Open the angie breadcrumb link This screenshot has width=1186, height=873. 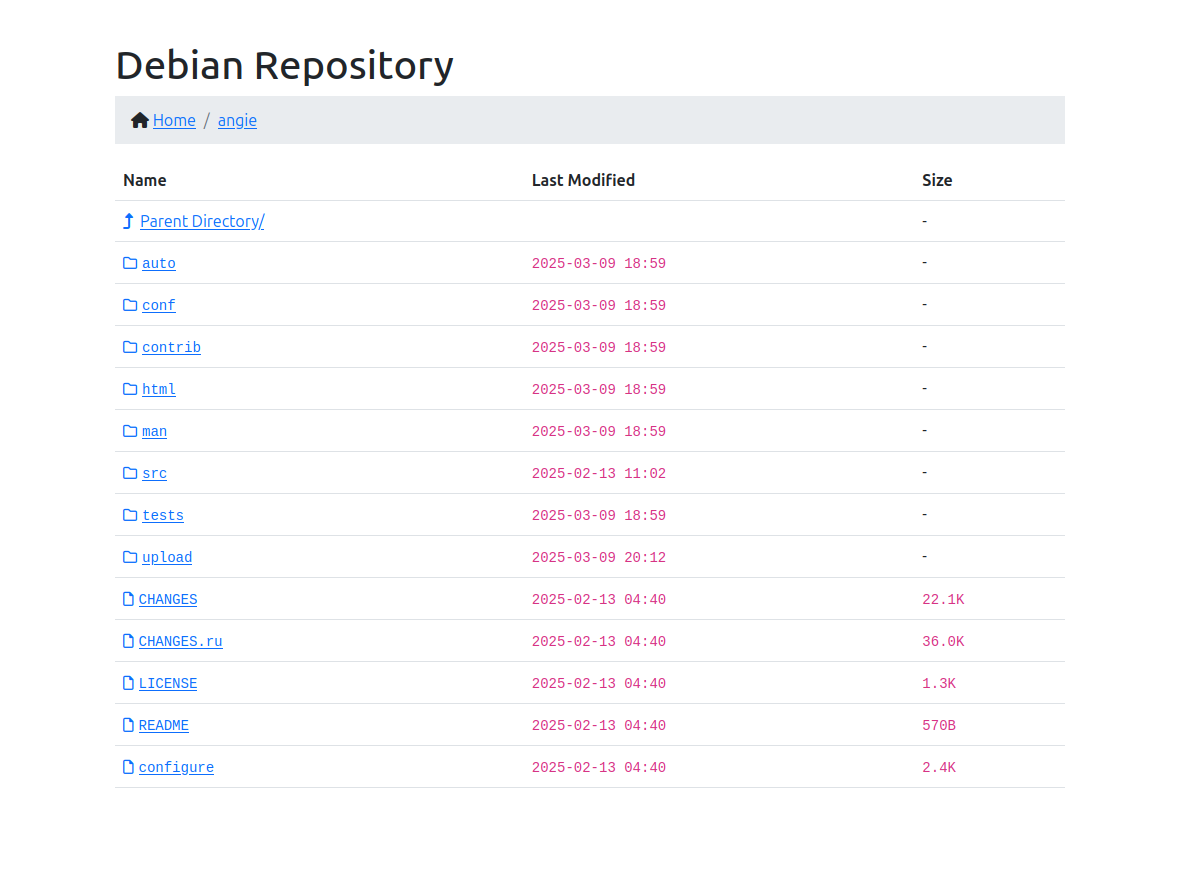[x=237, y=120]
